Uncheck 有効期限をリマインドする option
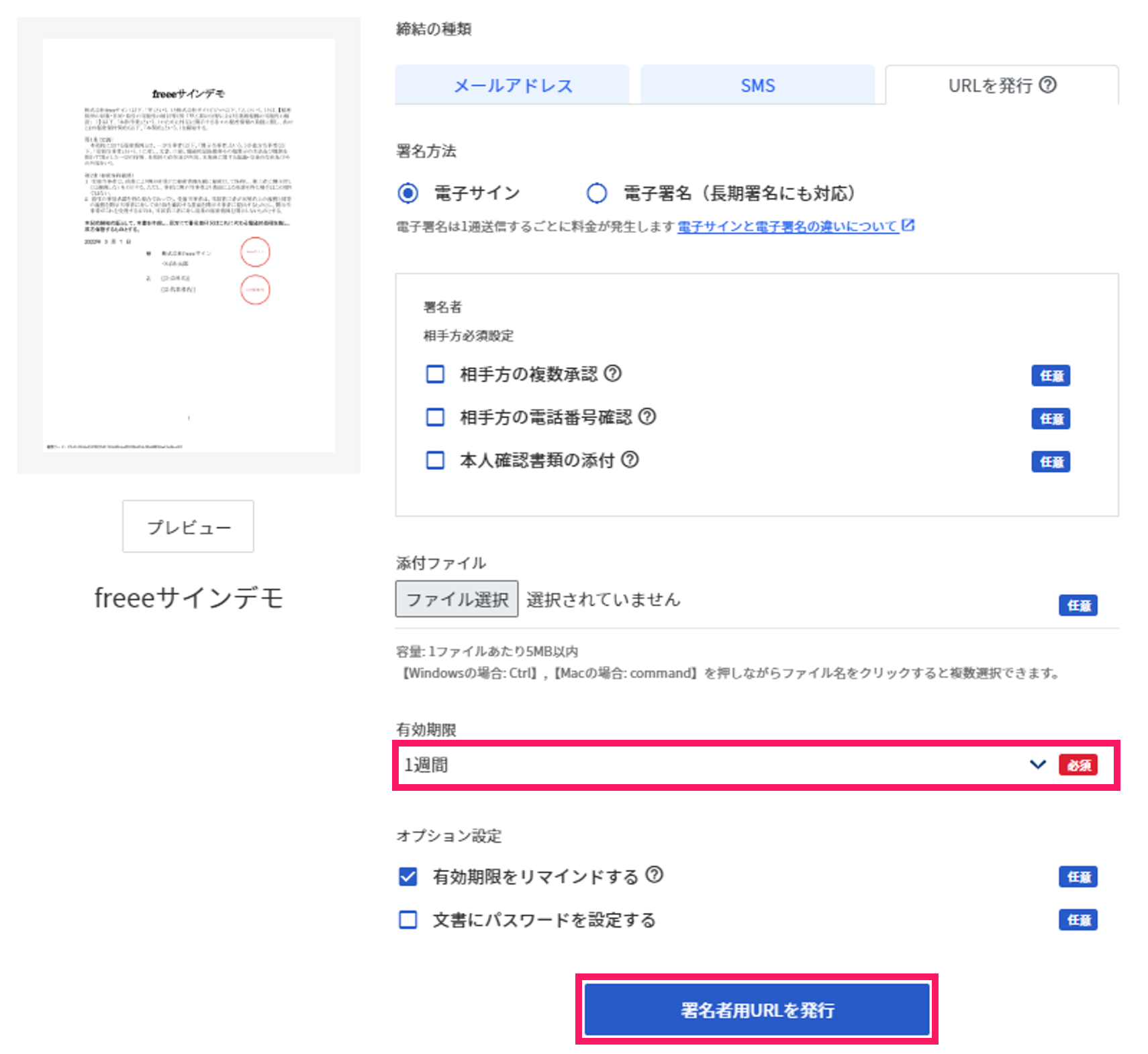The width and height of the screenshot is (1148, 1054). click(x=408, y=875)
